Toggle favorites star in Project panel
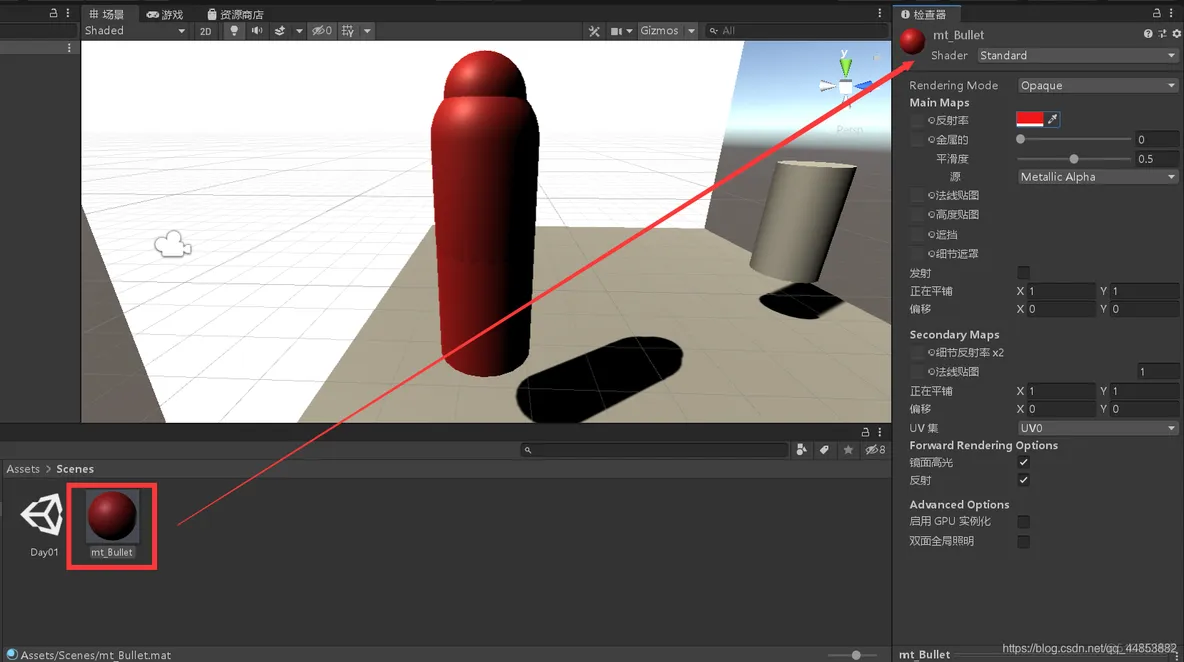 (x=848, y=450)
